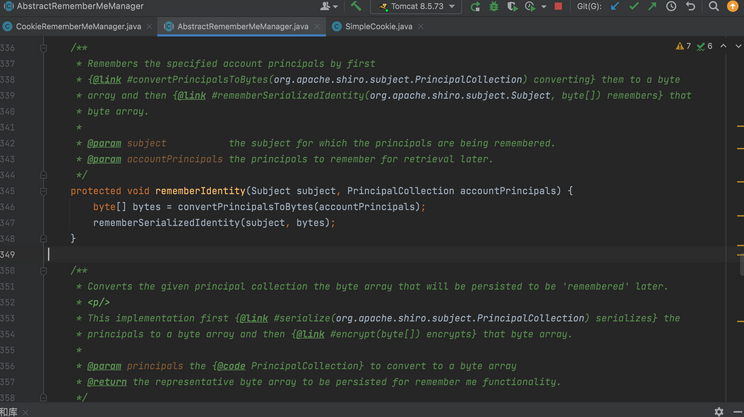Switch to SimpleCookie.java tab
Screen dimensions: 744x417
coord(378,27)
